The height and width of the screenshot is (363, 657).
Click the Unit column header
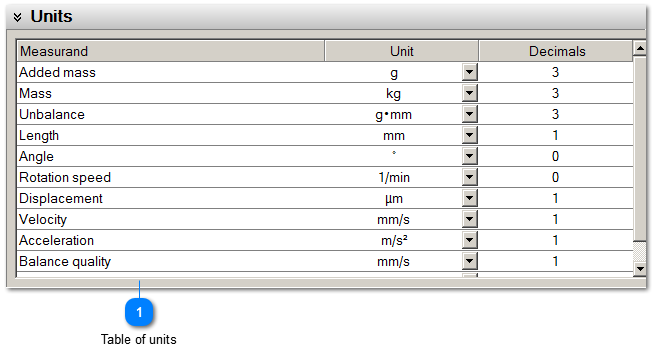pos(401,51)
